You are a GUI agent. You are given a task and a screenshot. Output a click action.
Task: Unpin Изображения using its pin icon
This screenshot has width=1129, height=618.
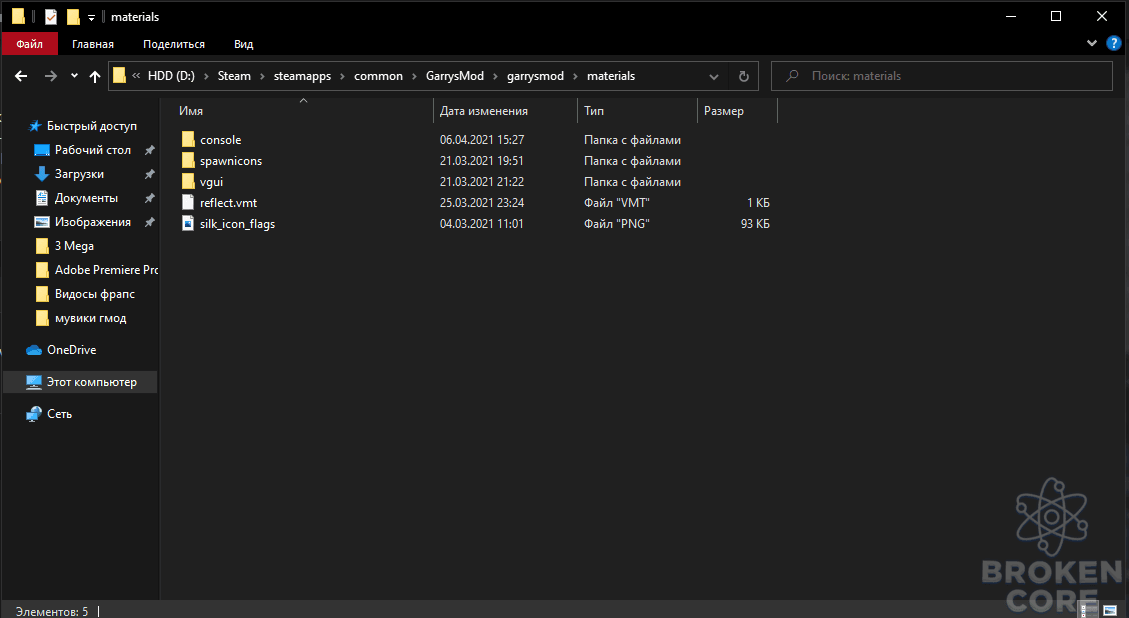tap(150, 222)
